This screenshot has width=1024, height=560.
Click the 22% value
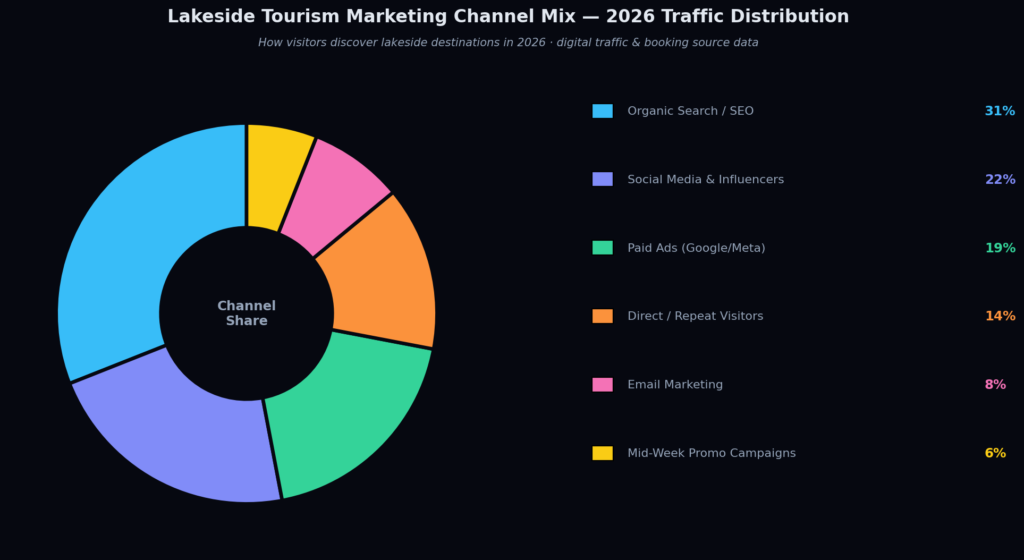point(1000,179)
